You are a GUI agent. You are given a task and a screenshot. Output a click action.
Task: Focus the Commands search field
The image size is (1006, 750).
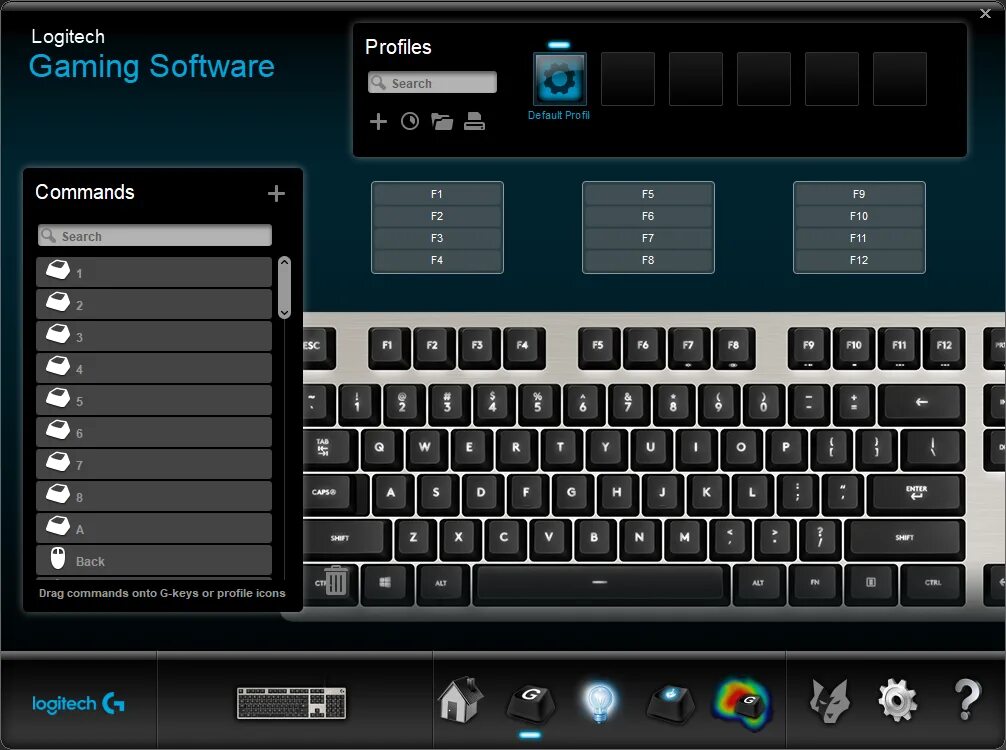point(155,235)
